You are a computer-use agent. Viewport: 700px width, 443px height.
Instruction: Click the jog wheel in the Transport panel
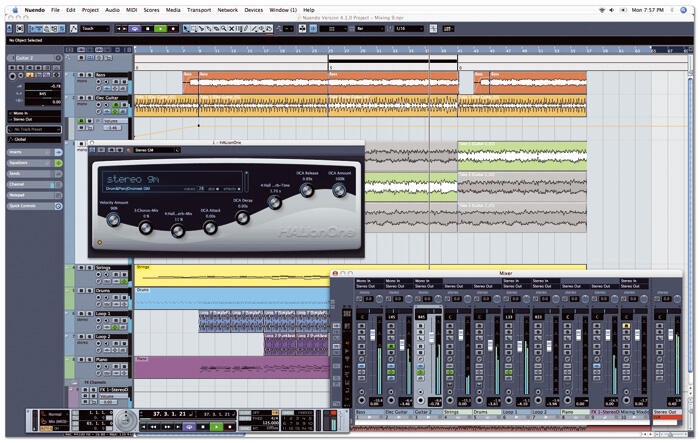(126, 421)
